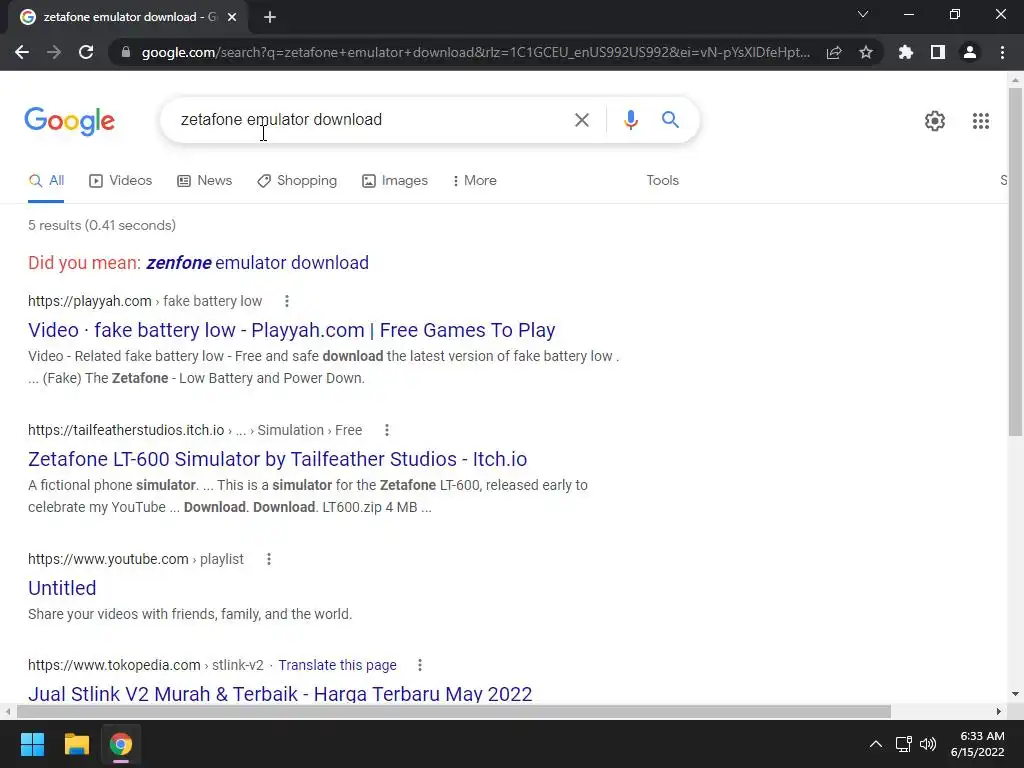1024x768 pixels.
Task: Open Video fake battery low Playyah result
Action: click(291, 330)
